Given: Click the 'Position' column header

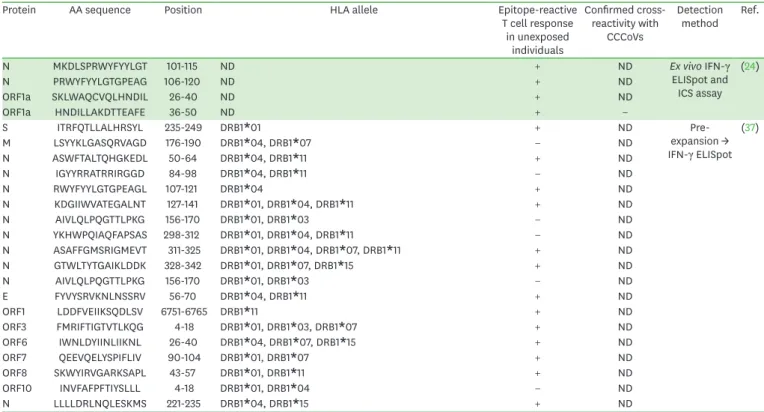Looking at the screenshot, I should 183,10.
